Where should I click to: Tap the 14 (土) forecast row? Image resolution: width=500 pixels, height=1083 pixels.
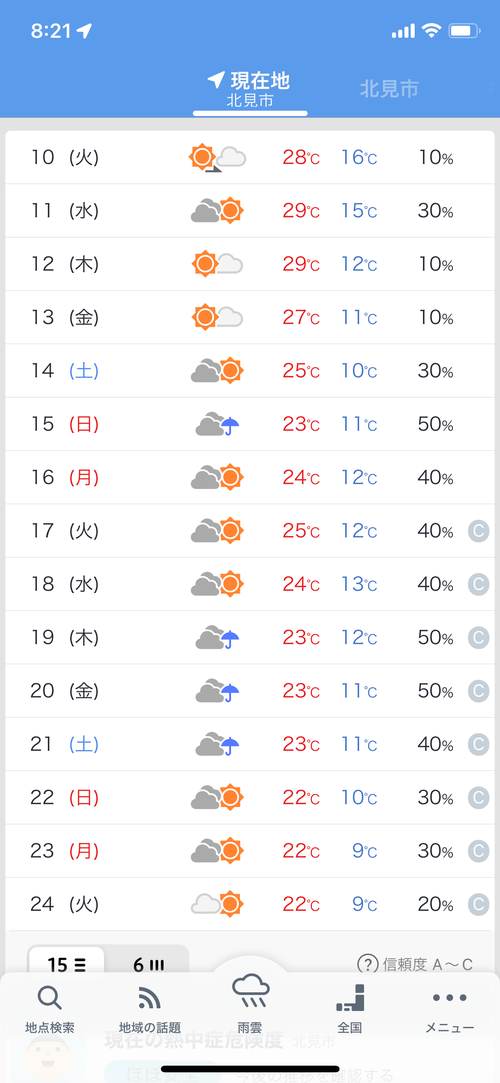coord(250,371)
